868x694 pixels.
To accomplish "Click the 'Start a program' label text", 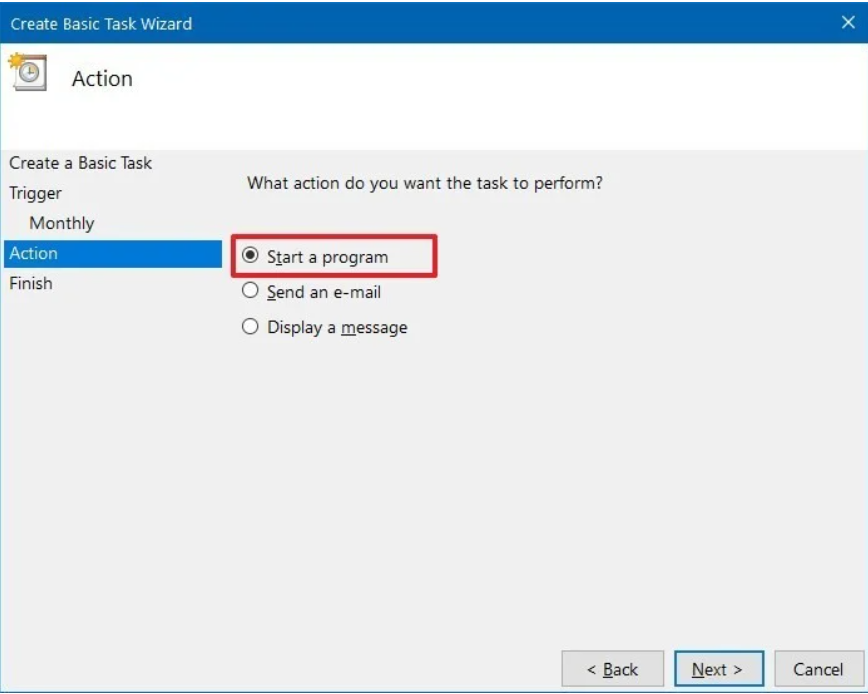I will point(327,257).
